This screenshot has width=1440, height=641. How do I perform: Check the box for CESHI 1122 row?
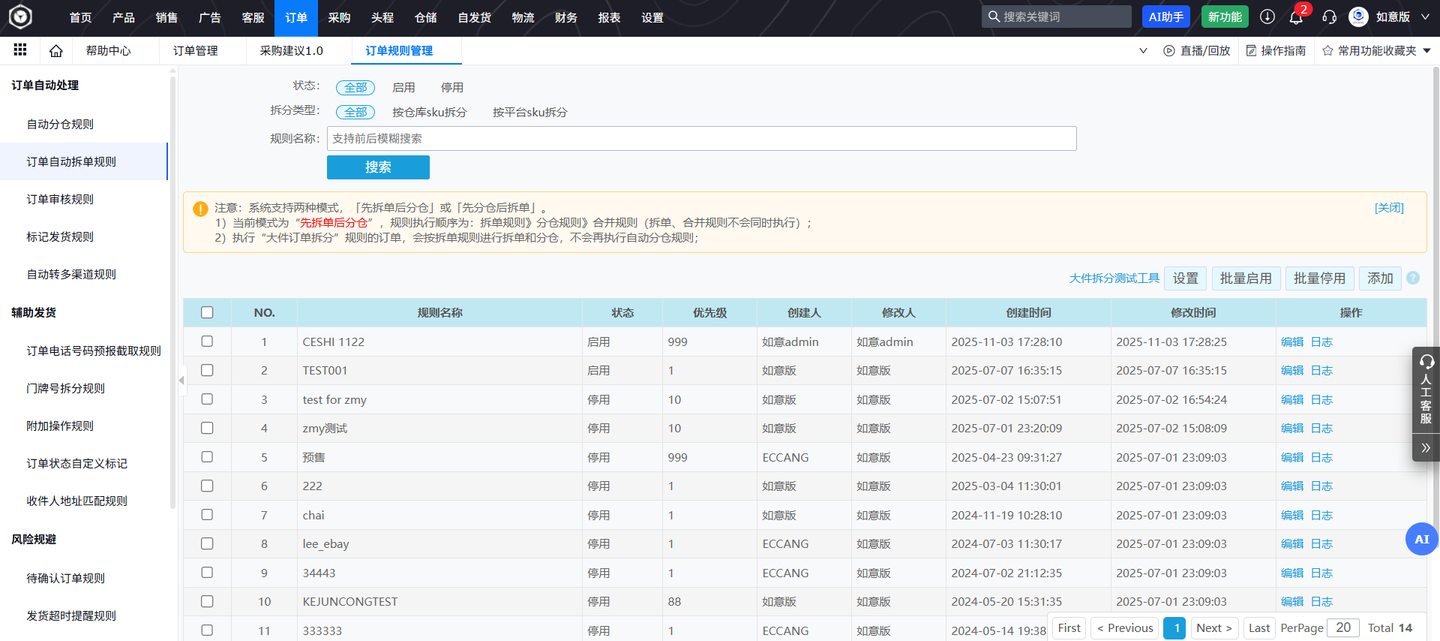(x=207, y=341)
